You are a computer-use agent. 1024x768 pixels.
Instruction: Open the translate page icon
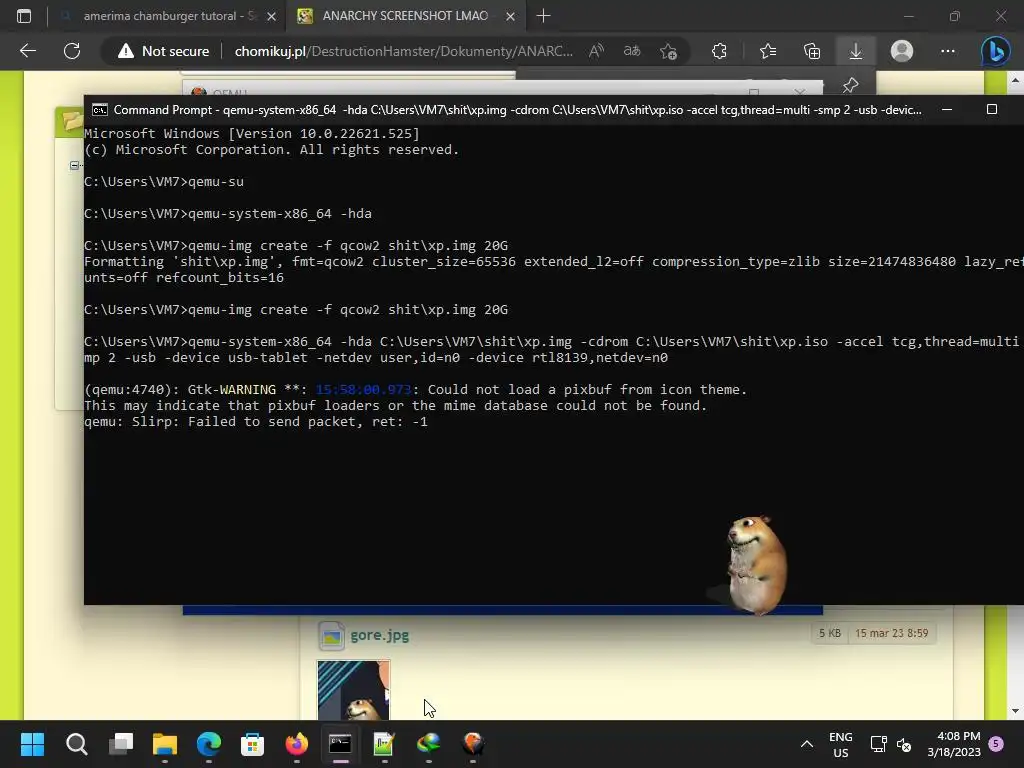[632, 51]
